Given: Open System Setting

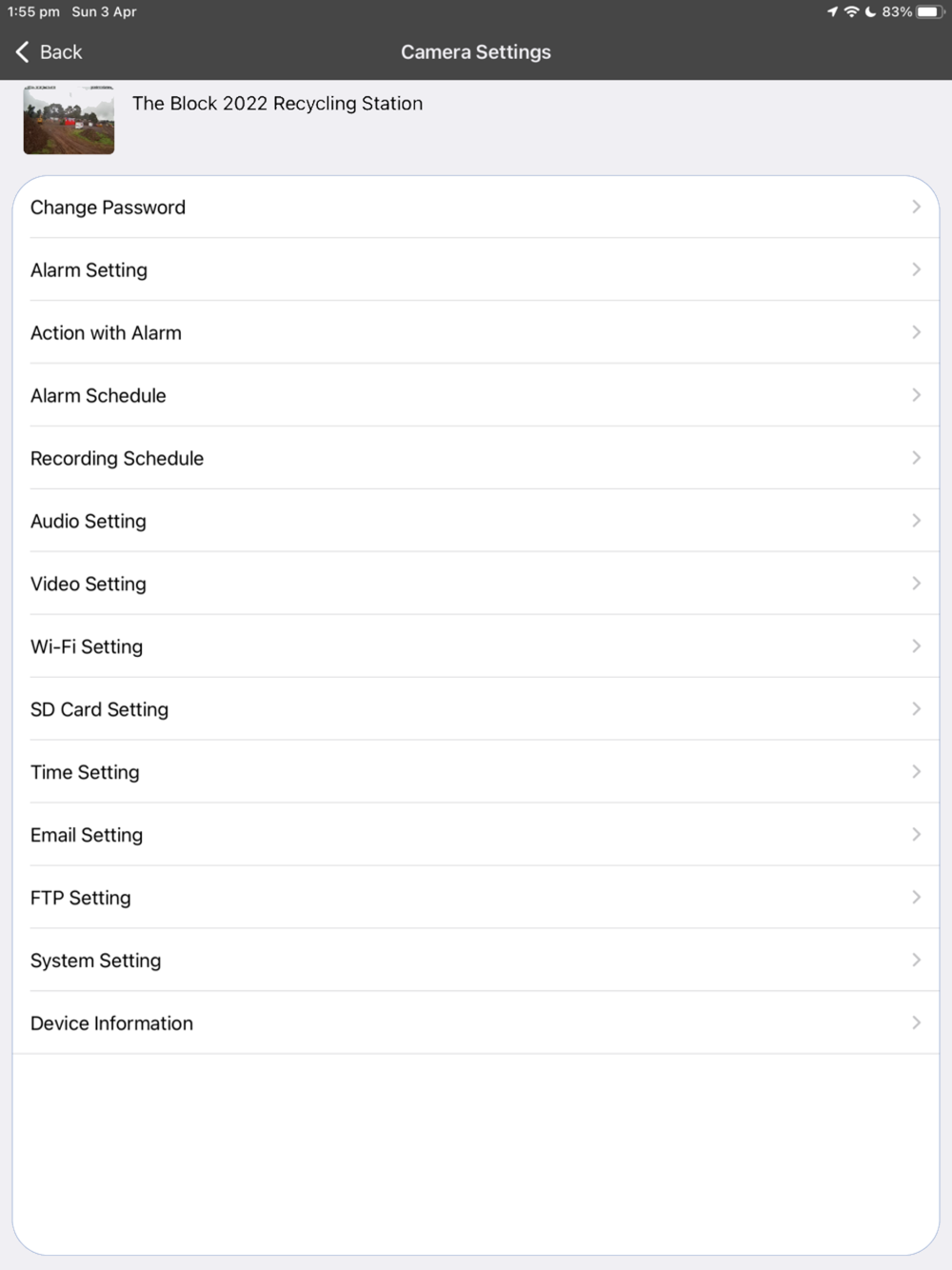Looking at the screenshot, I should coord(95,961).
